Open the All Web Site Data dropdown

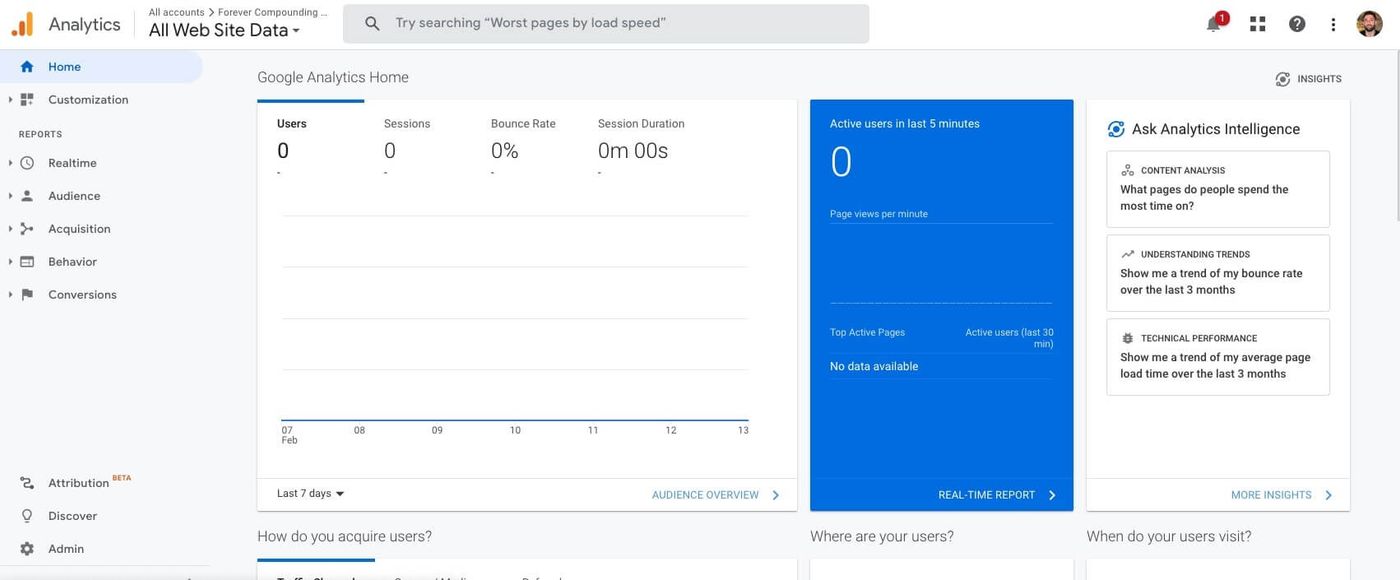(225, 30)
